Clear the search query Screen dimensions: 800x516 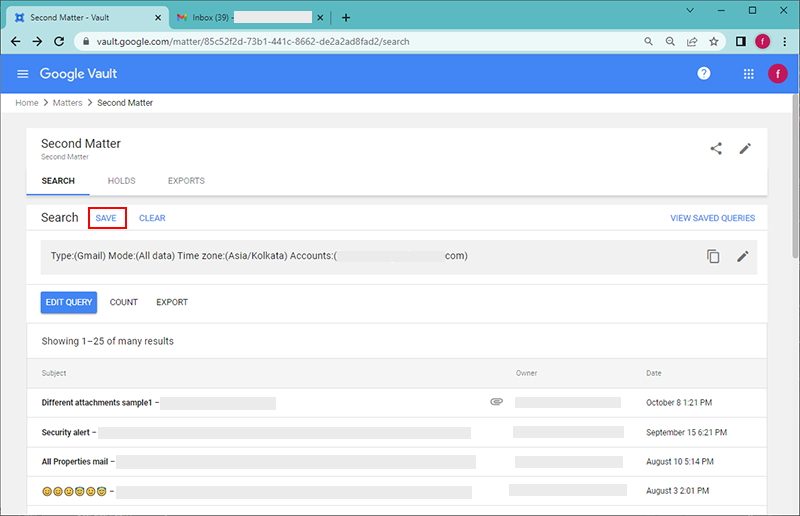pos(152,218)
